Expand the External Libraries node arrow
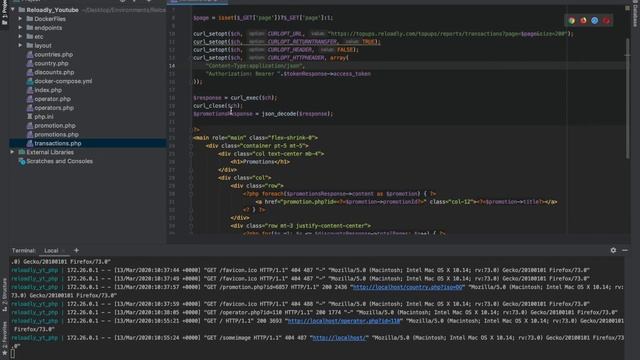 click(13, 152)
